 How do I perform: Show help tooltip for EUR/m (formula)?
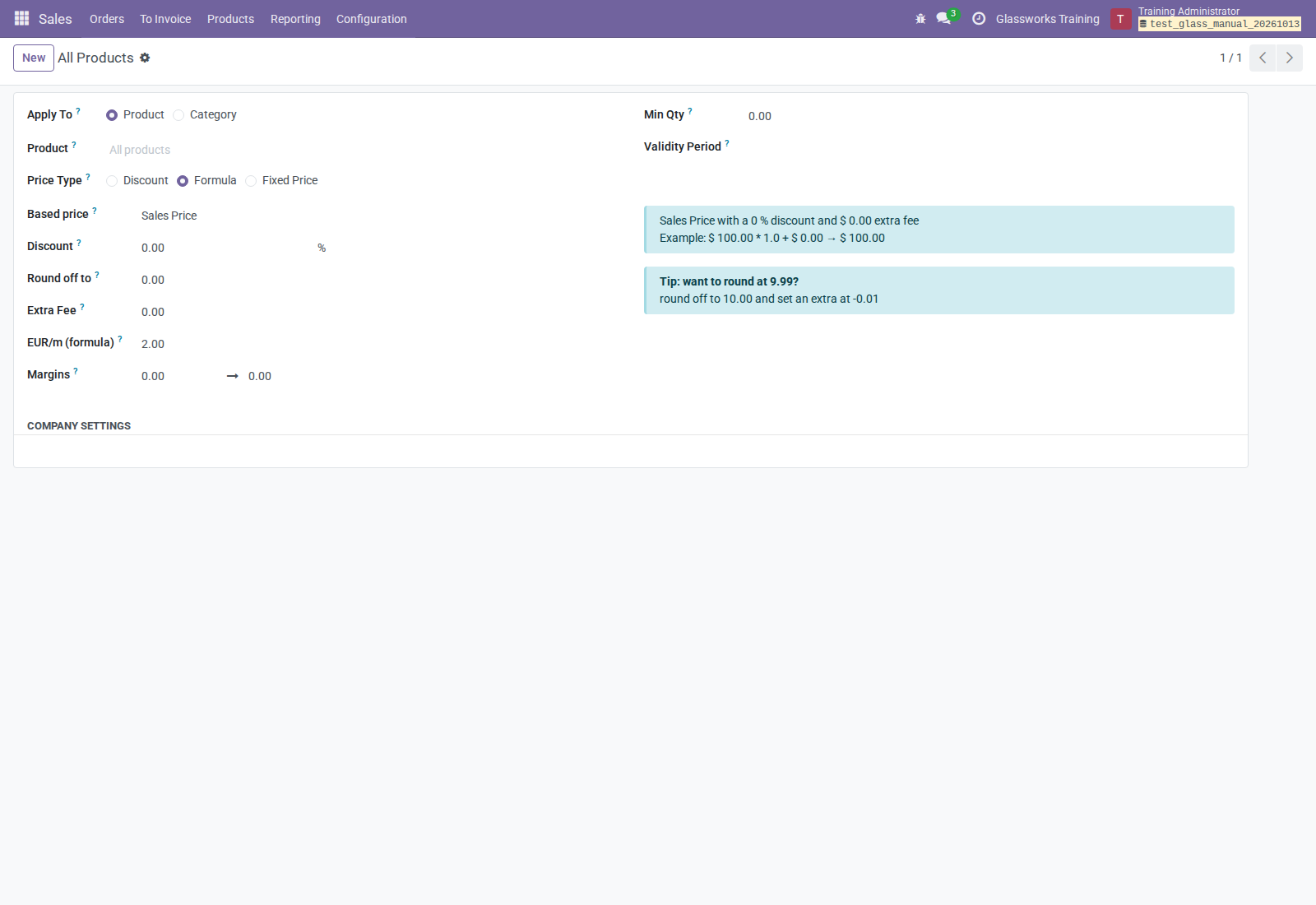[120, 338]
